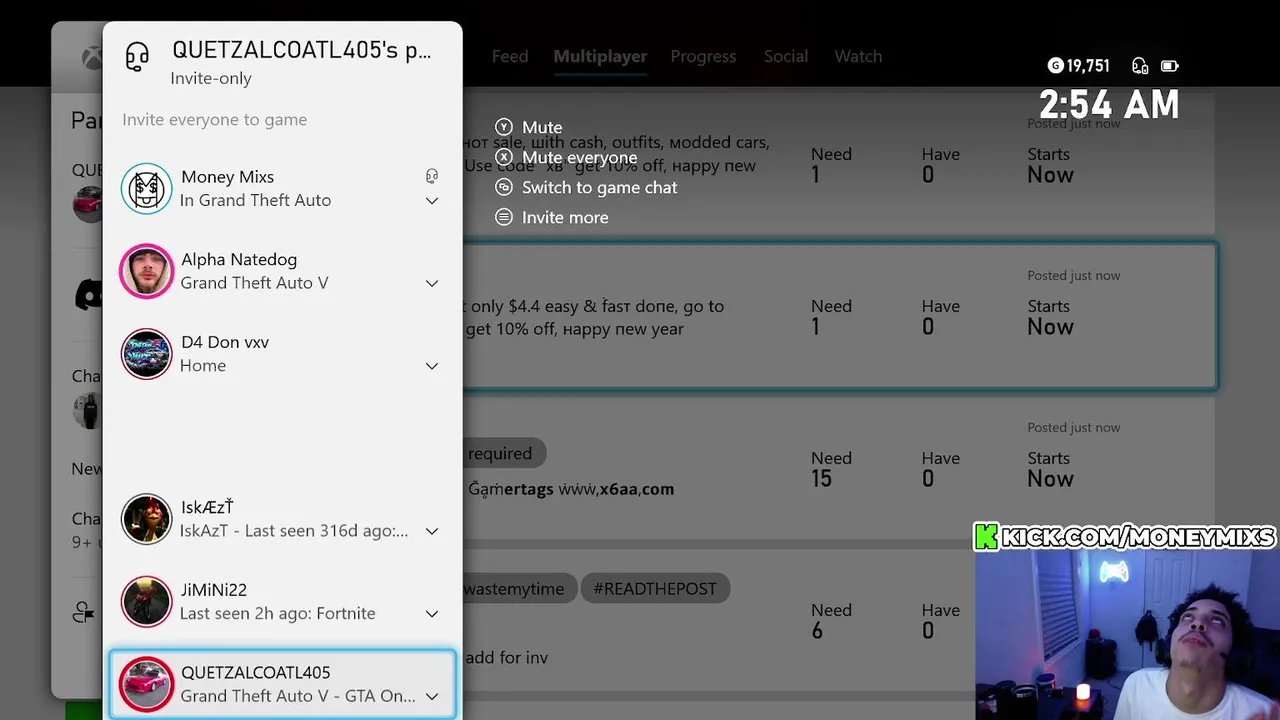Click the Discord icon in left sidebar
This screenshot has height=720, width=1280.
pos(89,294)
